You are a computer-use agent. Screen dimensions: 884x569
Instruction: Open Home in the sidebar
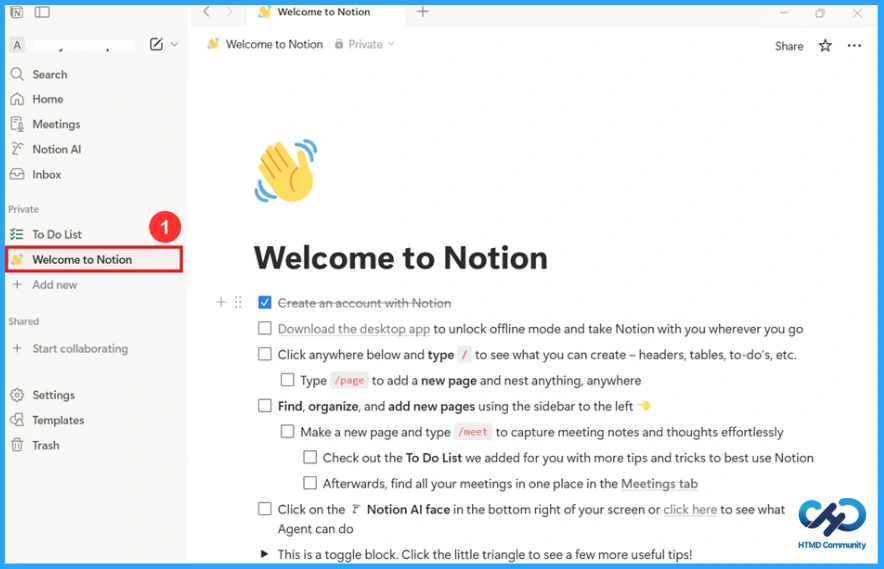[48, 99]
